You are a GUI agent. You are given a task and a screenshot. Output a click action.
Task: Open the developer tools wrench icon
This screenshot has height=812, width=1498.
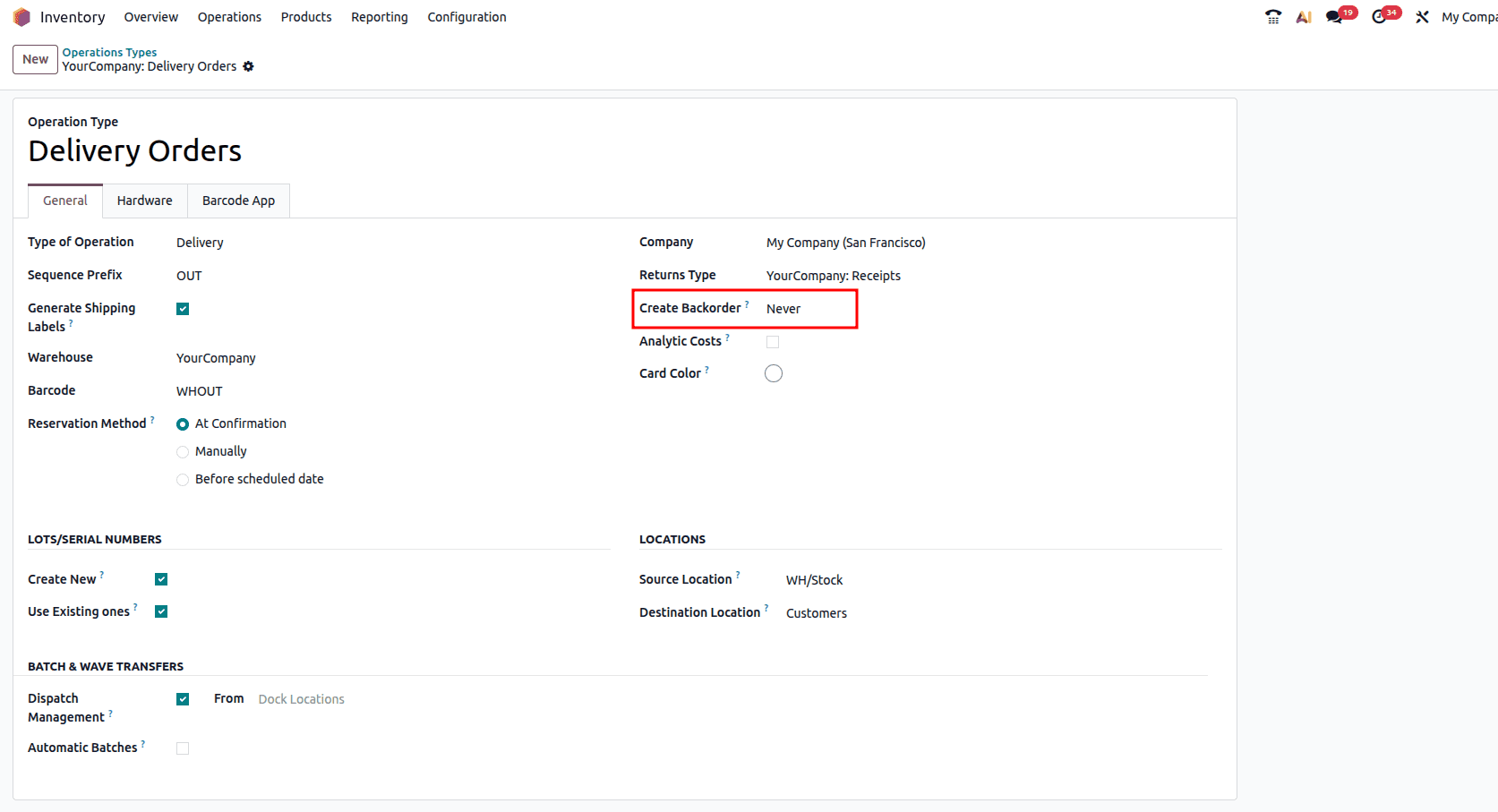coord(1422,17)
